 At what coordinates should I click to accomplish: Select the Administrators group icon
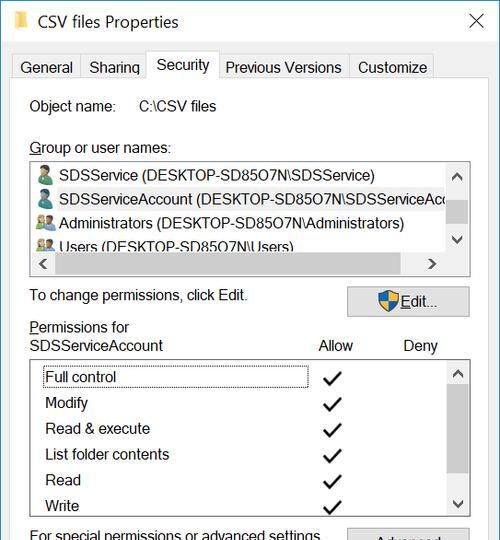click(x=45, y=223)
